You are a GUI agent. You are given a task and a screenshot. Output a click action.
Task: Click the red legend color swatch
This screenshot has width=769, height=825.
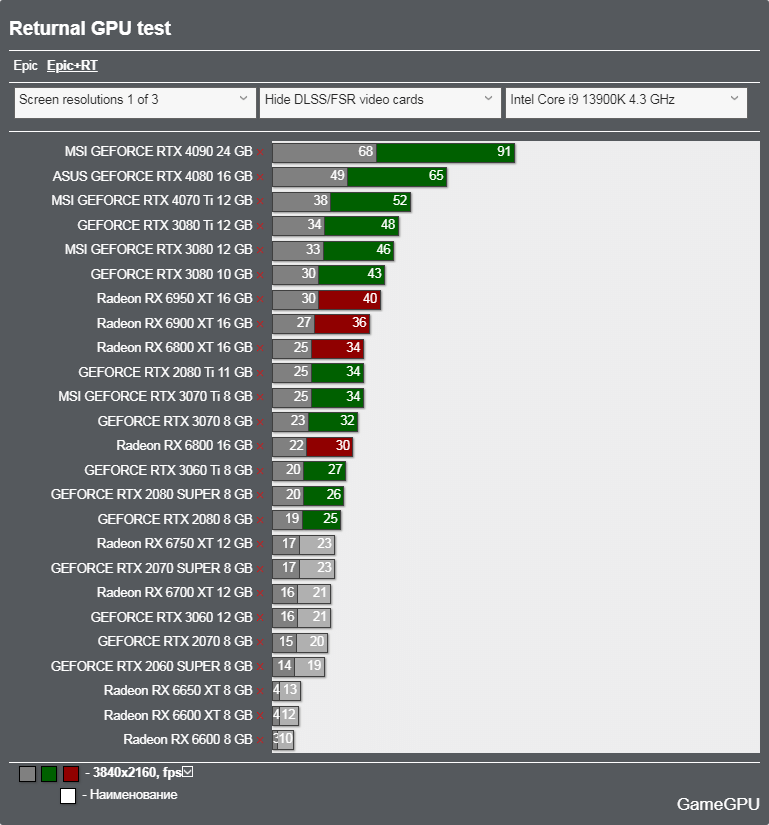point(71,774)
